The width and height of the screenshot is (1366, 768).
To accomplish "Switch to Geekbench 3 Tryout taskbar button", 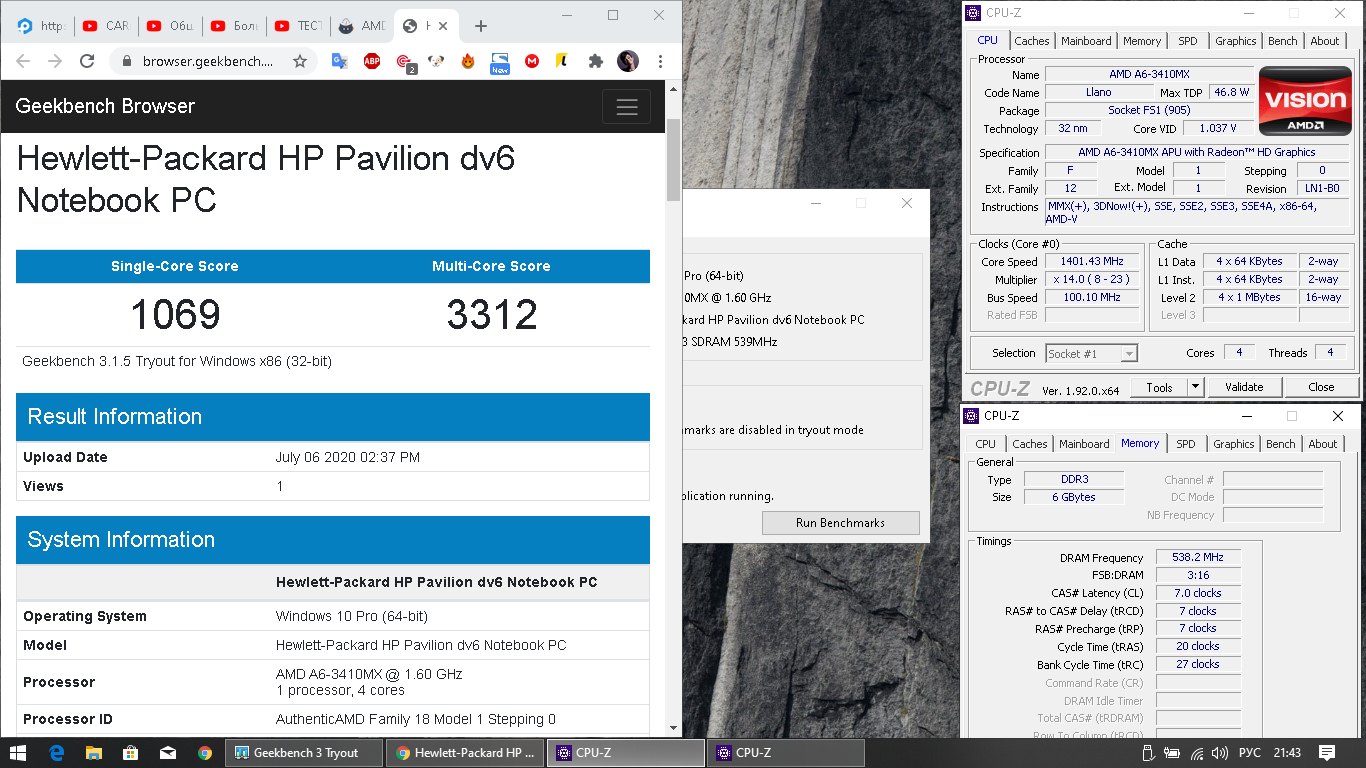I will 306,753.
